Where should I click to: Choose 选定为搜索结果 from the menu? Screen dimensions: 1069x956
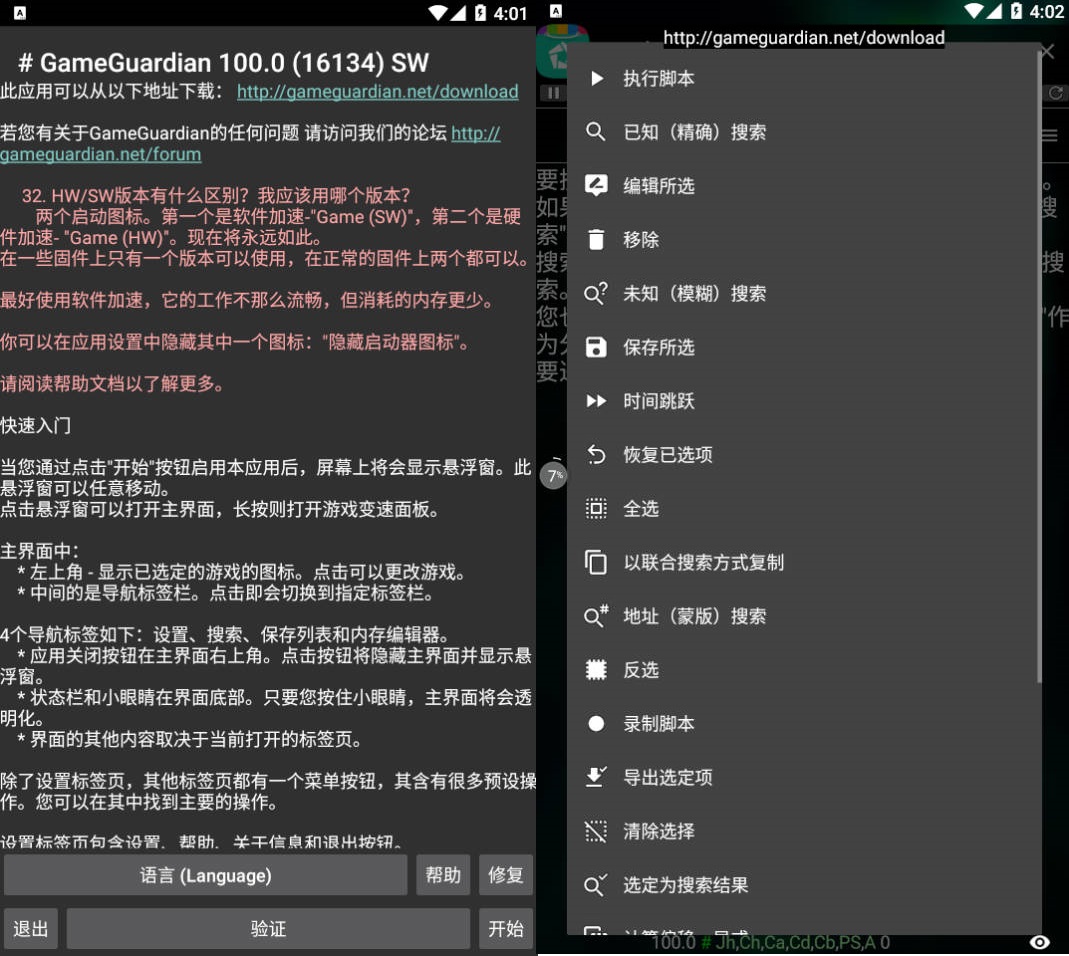[x=802, y=884]
